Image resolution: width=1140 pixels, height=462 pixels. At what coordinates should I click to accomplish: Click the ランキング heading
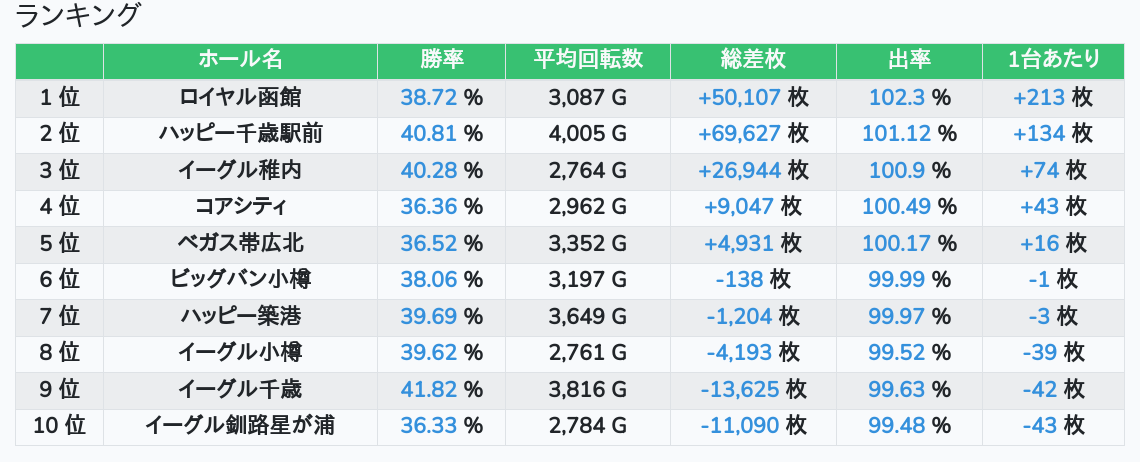point(79,16)
